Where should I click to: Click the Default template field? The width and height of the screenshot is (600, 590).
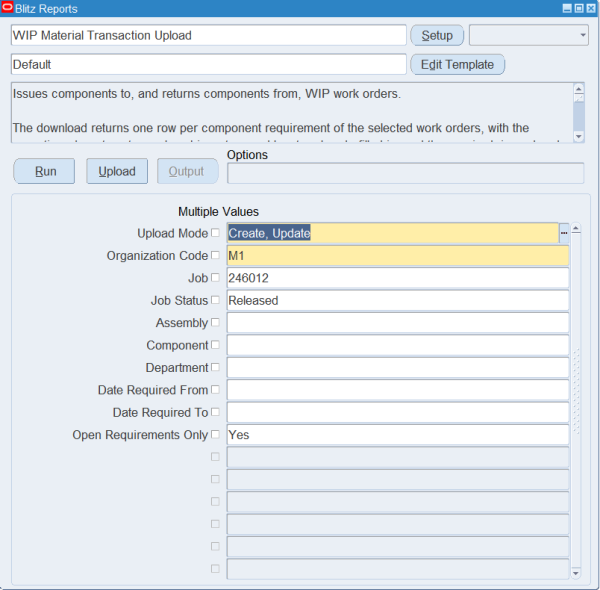(x=209, y=64)
